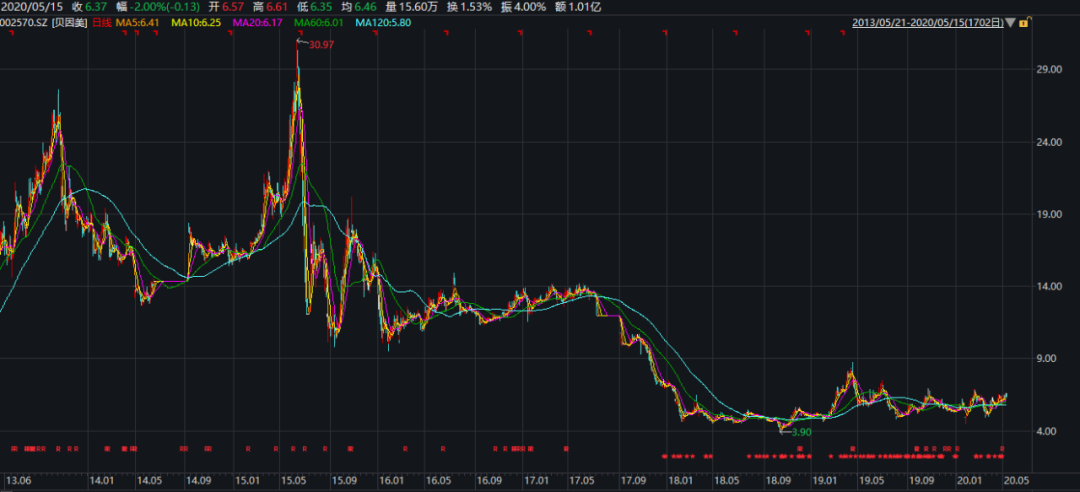Select the MA5 moving average label
This screenshot has height=492, width=1080.
pyautogui.click(x=137, y=22)
